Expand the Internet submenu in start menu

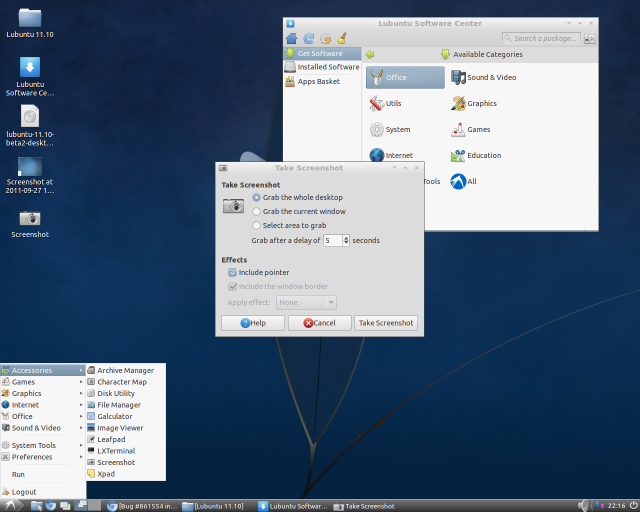pos(43,405)
